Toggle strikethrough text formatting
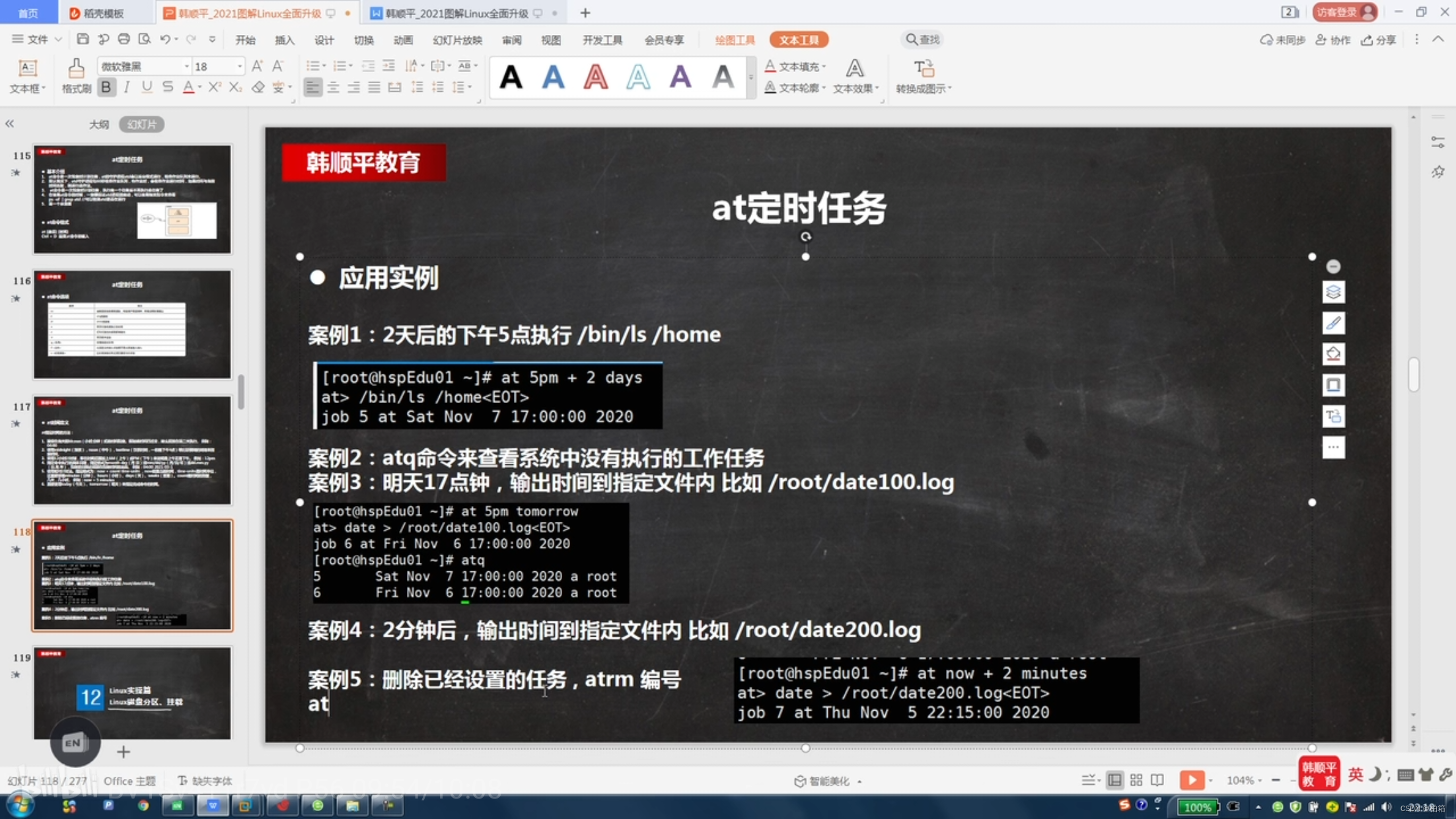The height and width of the screenshot is (819, 1456). point(167,88)
